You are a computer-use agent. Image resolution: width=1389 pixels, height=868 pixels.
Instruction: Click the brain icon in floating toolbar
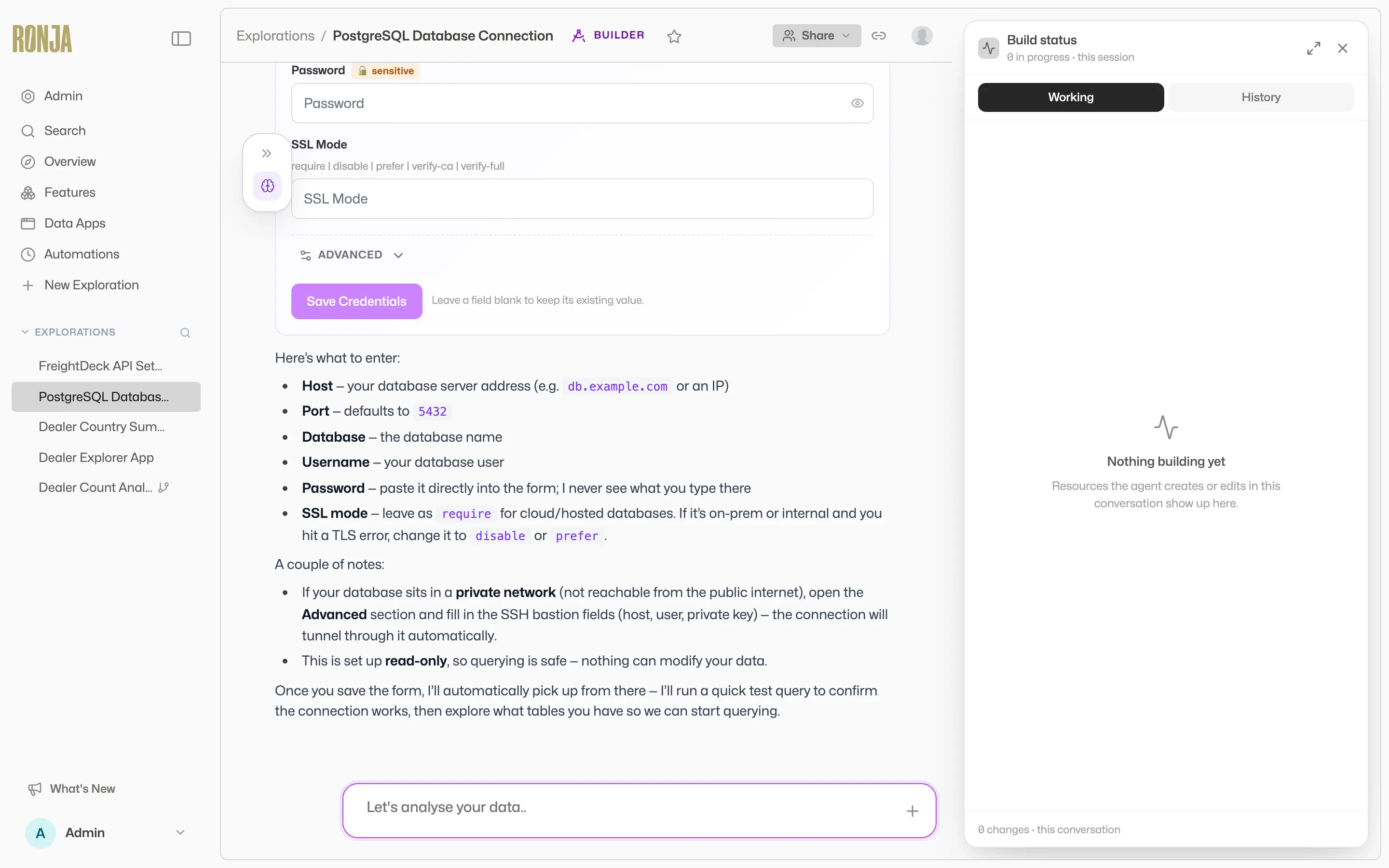[268, 186]
